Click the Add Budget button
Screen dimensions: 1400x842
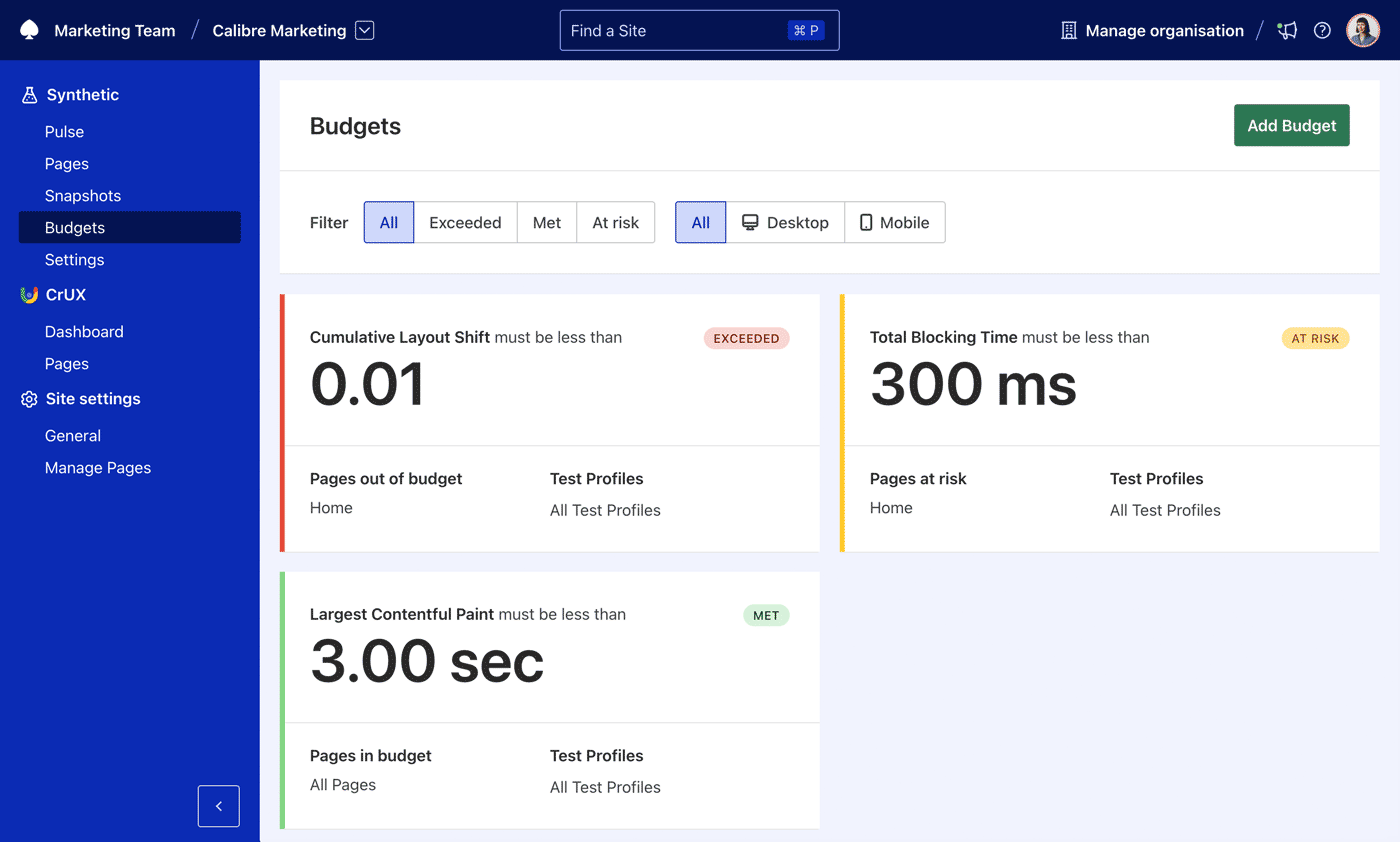pyautogui.click(x=1291, y=125)
